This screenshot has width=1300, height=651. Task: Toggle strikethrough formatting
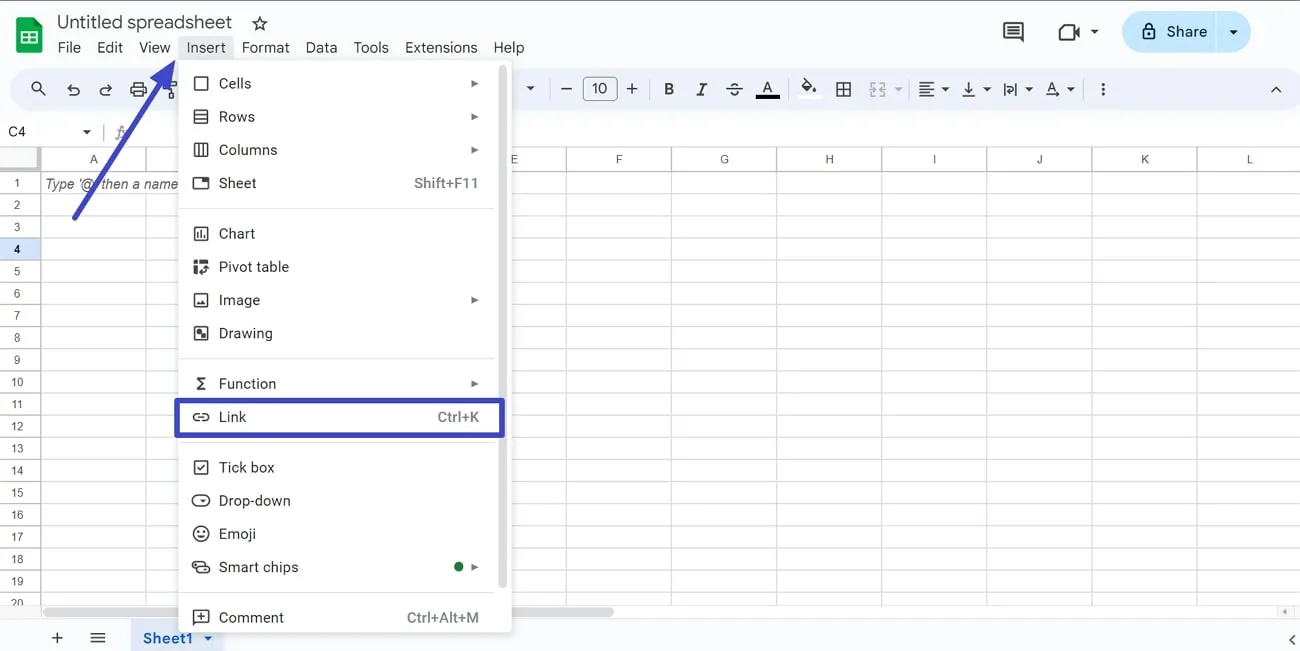point(734,89)
